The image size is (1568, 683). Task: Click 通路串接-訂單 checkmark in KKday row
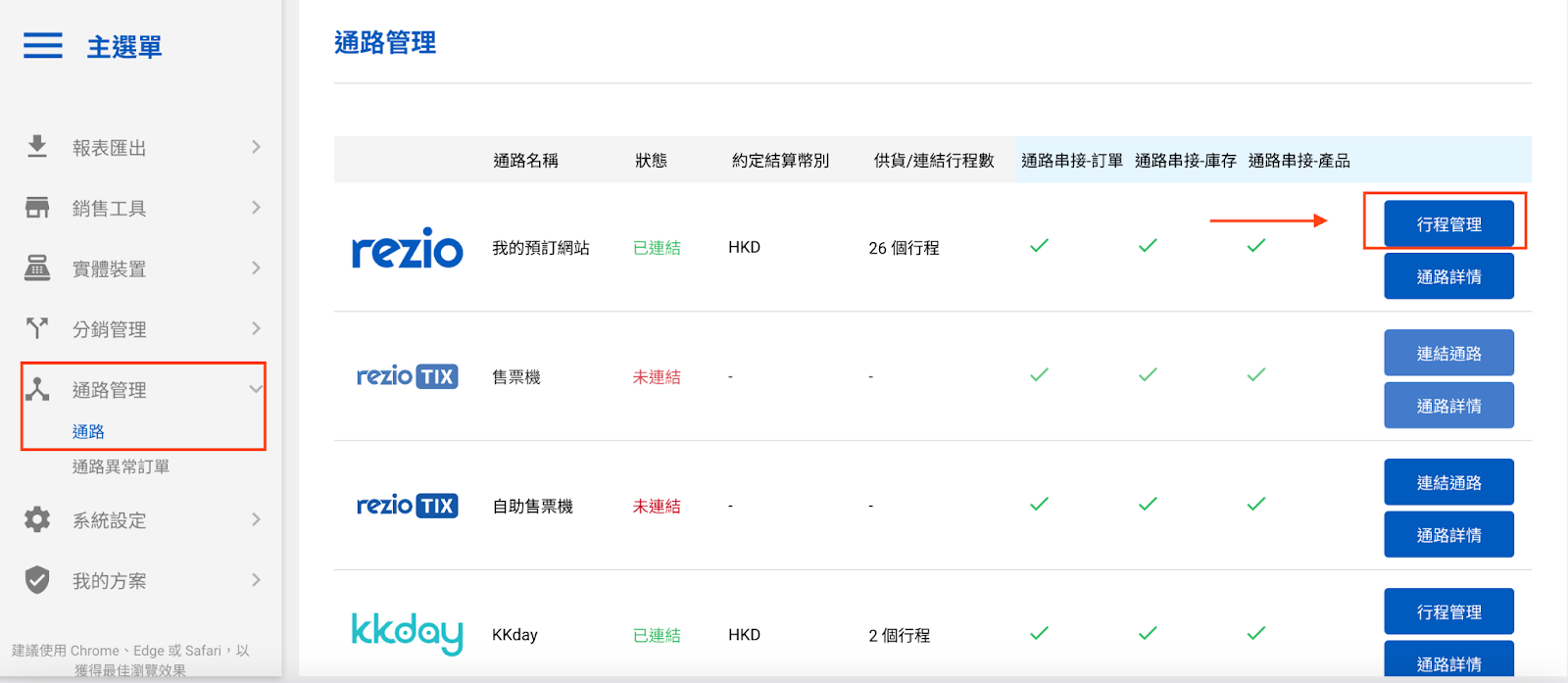(1040, 634)
